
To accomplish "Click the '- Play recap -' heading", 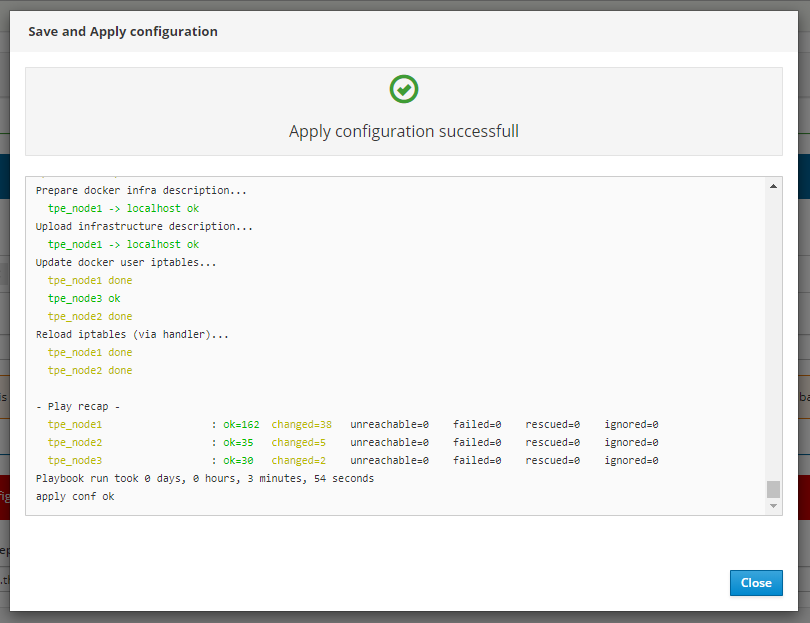I will pos(78,406).
